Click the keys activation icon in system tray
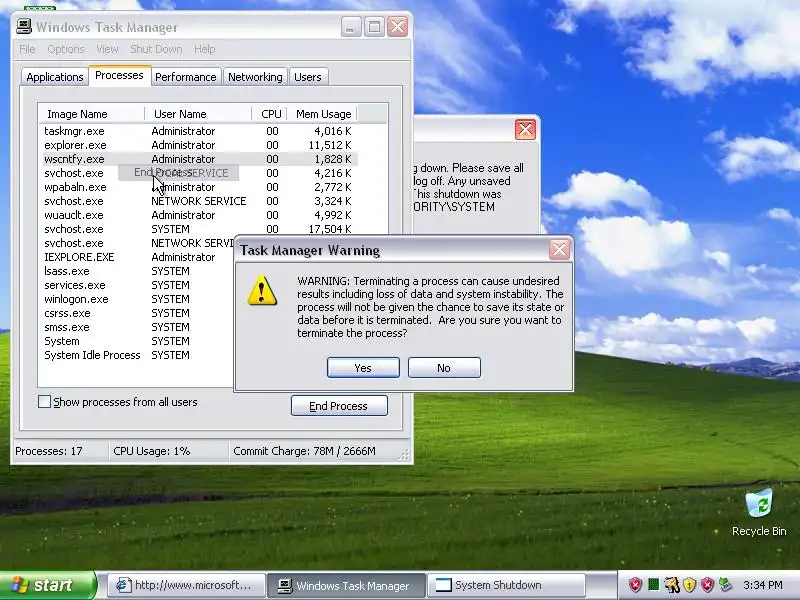800x600 pixels. click(x=672, y=584)
